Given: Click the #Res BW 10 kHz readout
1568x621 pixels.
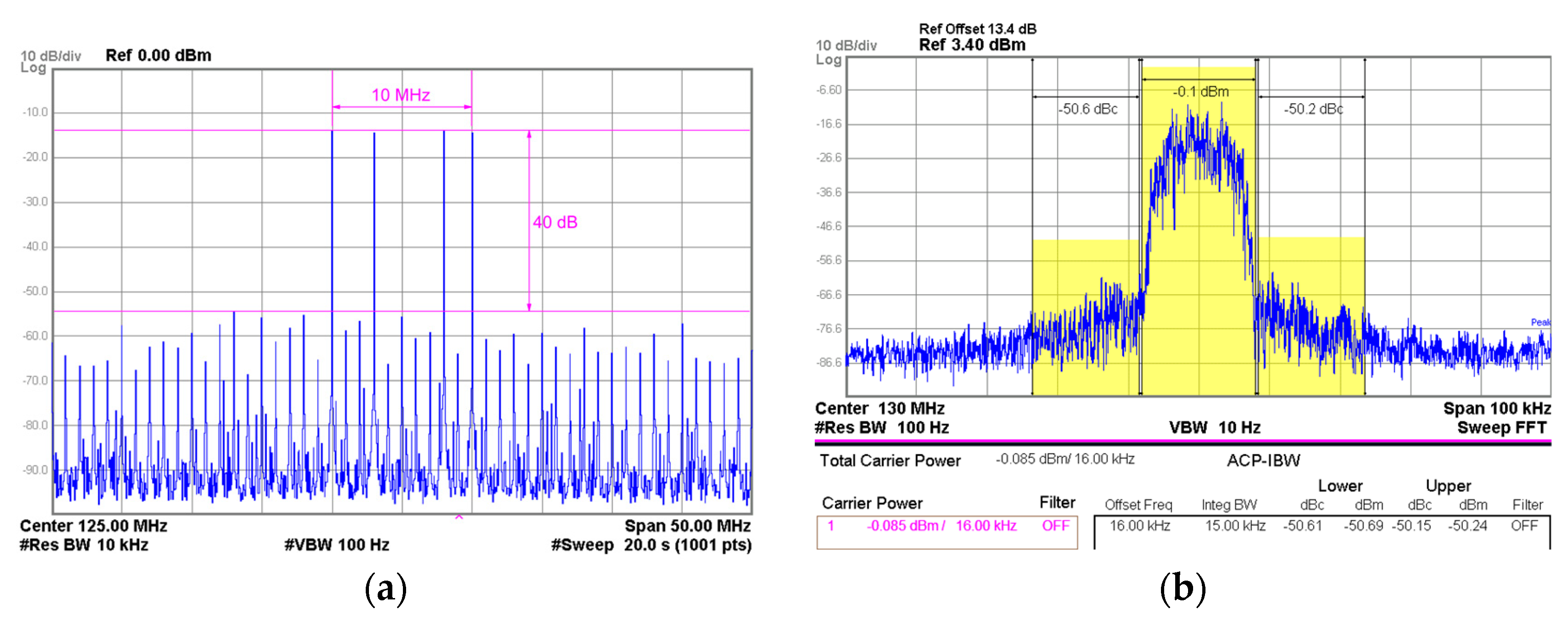Looking at the screenshot, I should [x=84, y=544].
